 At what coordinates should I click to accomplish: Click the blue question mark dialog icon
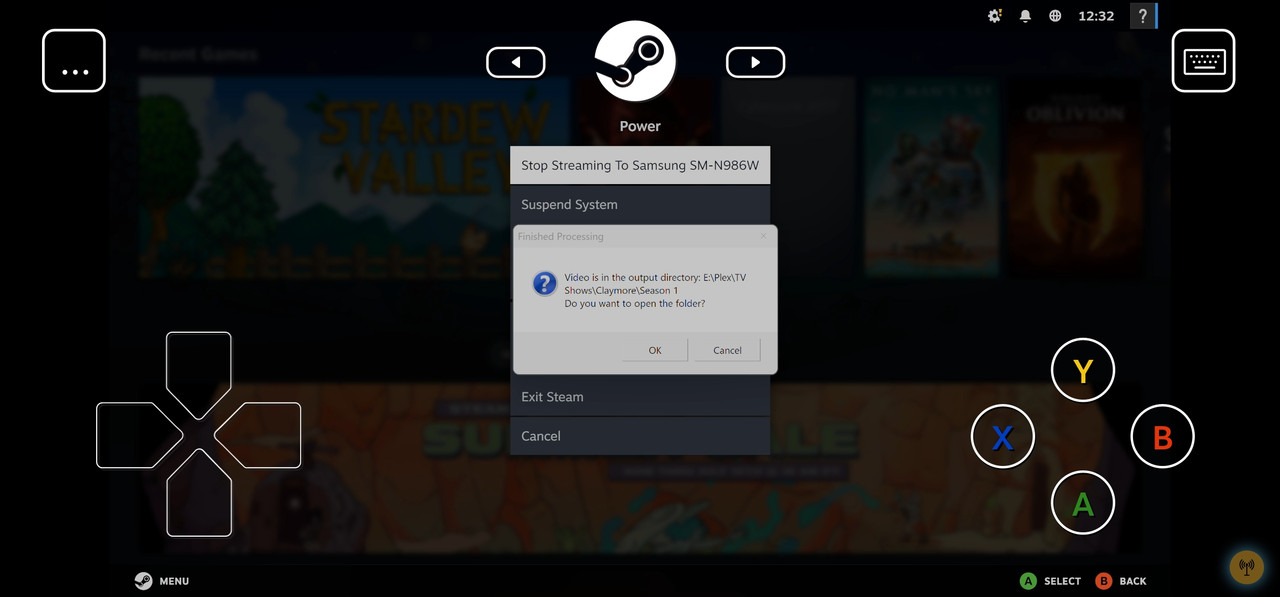click(544, 283)
